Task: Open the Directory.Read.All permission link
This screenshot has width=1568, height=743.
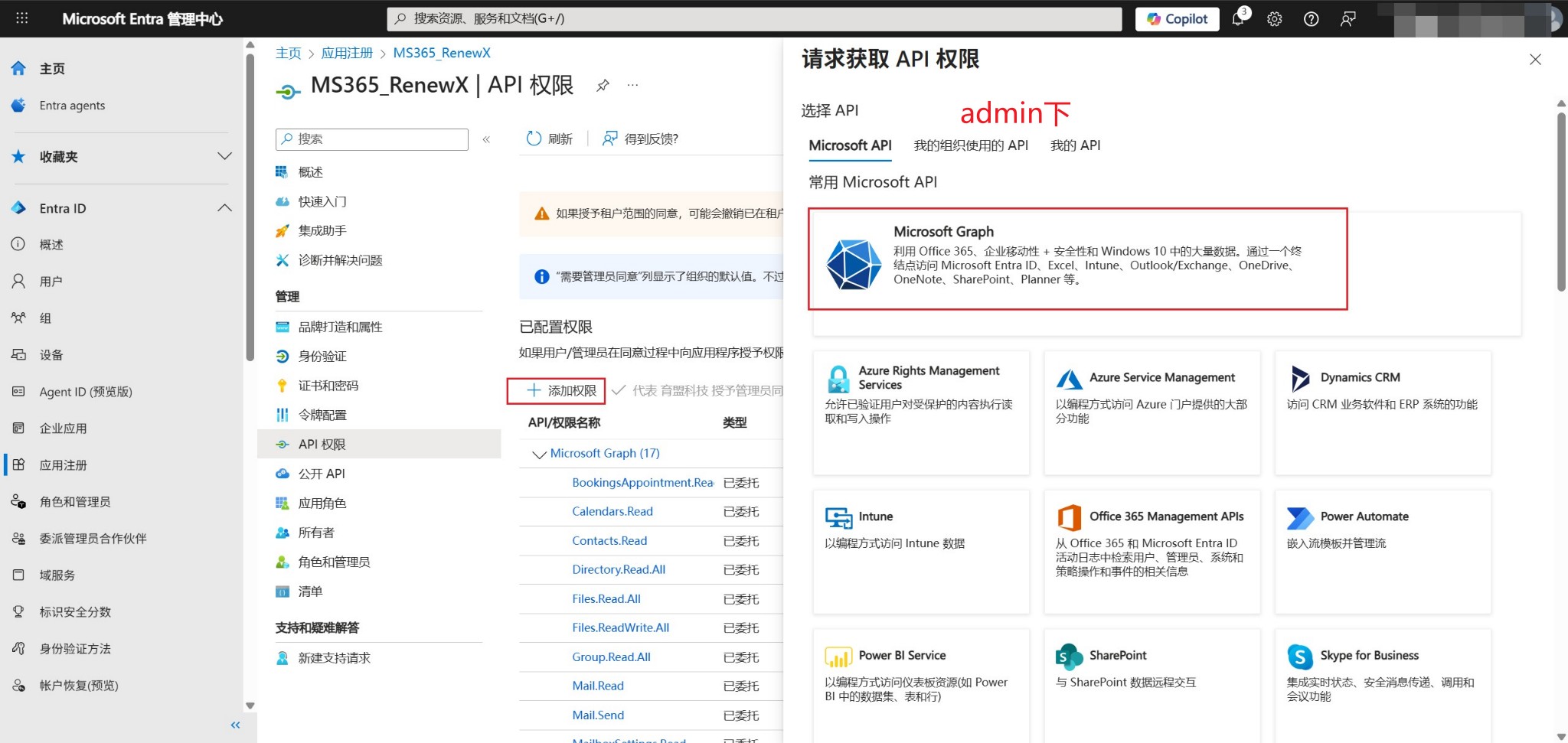Action: tap(619, 570)
